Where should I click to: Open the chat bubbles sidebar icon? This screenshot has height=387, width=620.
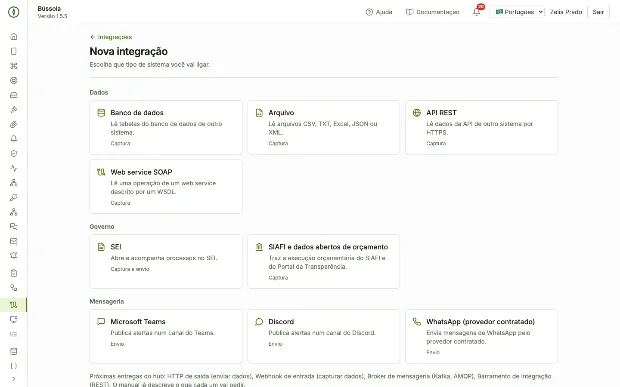pyautogui.click(x=13, y=227)
